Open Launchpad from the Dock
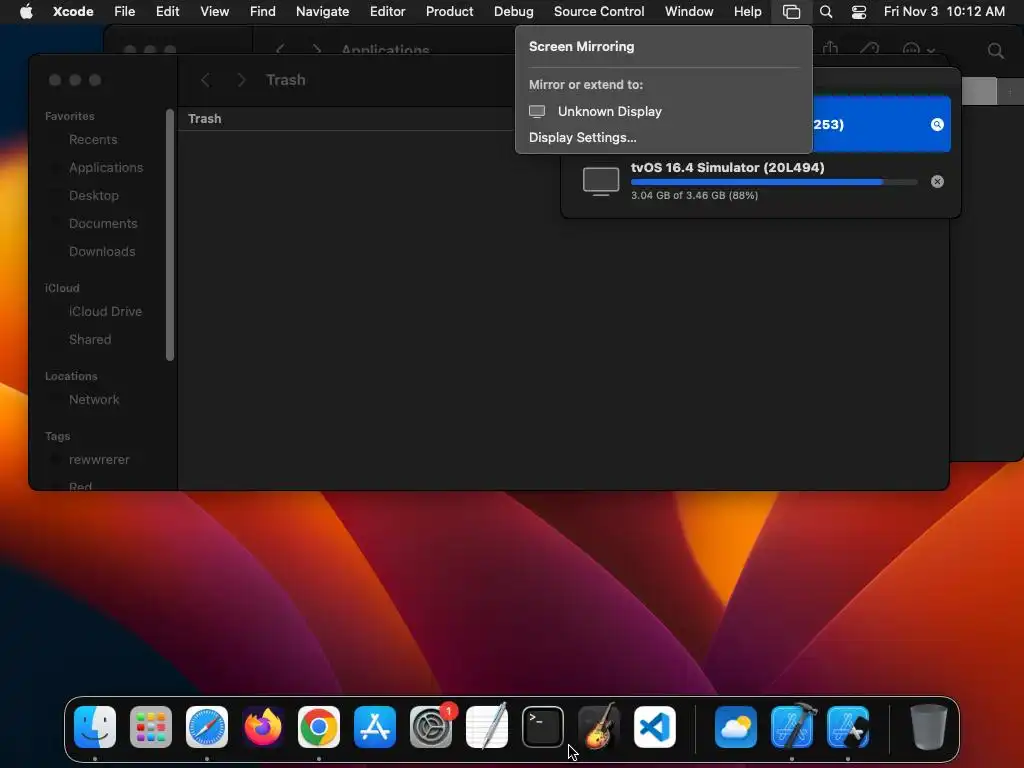 (151, 727)
